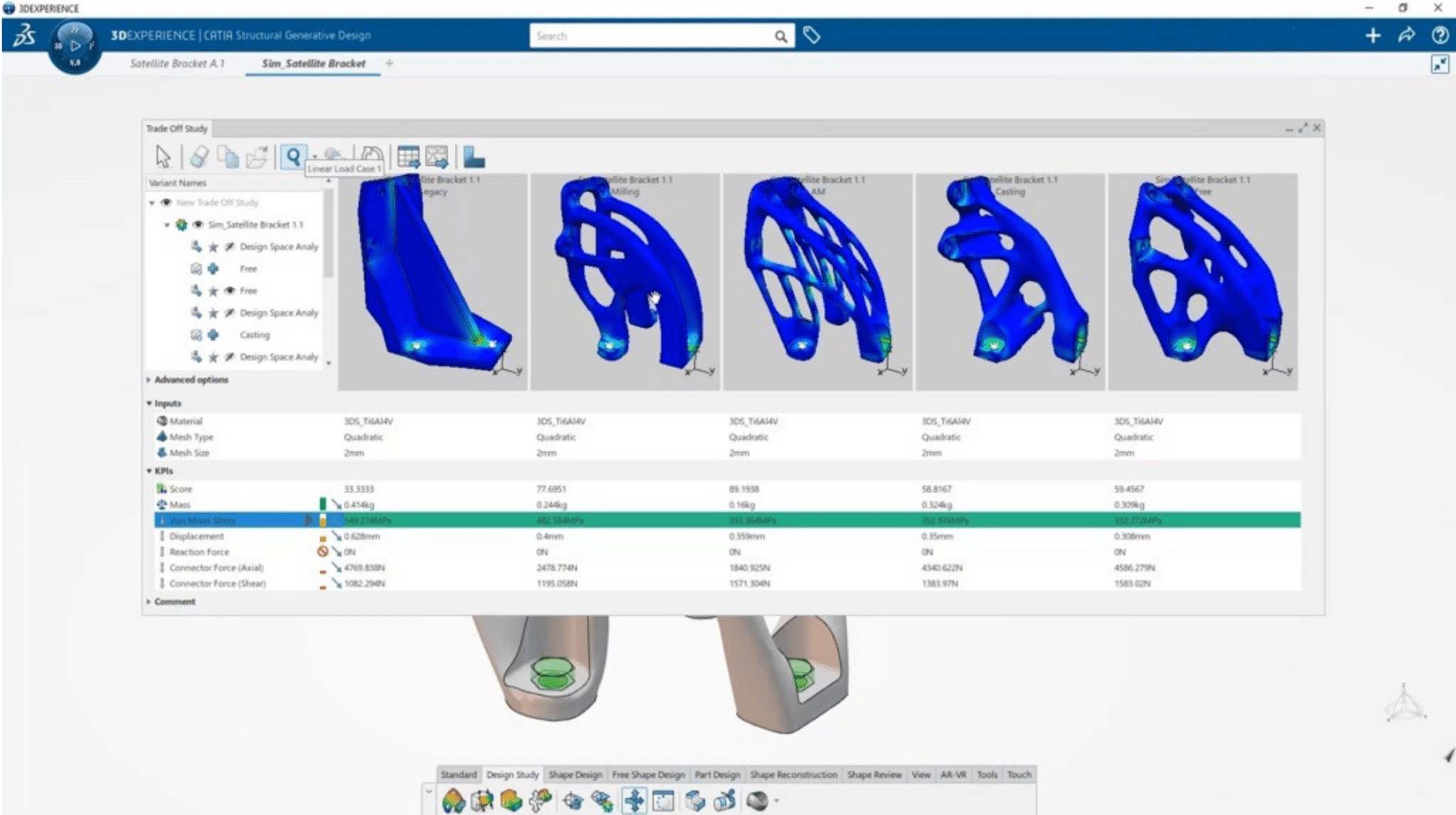Click the share arrow icon in top bar
The image size is (1456, 815).
click(1406, 36)
